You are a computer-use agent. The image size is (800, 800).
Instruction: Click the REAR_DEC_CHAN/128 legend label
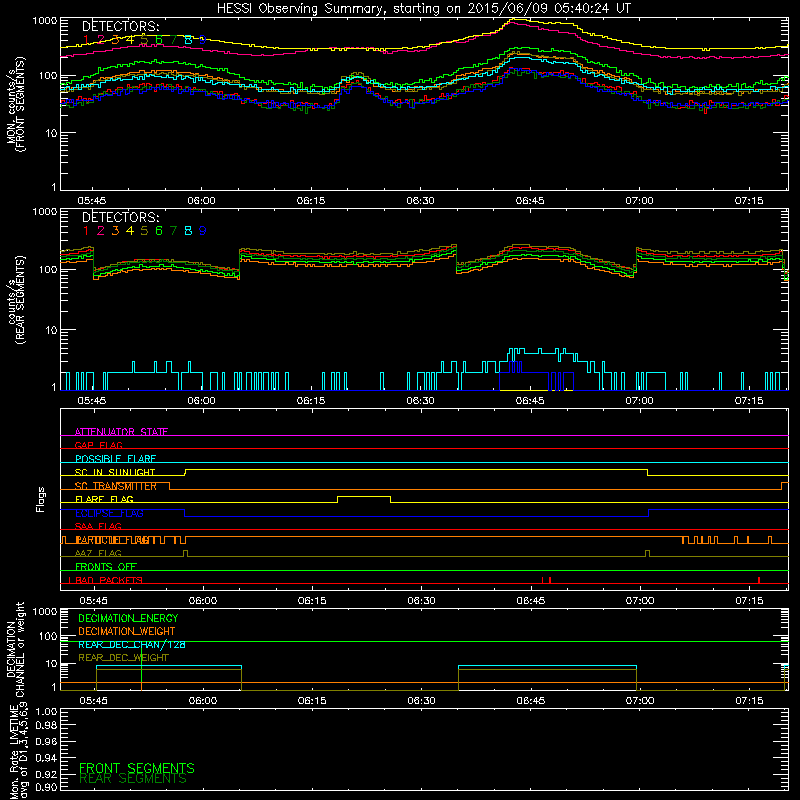[x=132, y=645]
